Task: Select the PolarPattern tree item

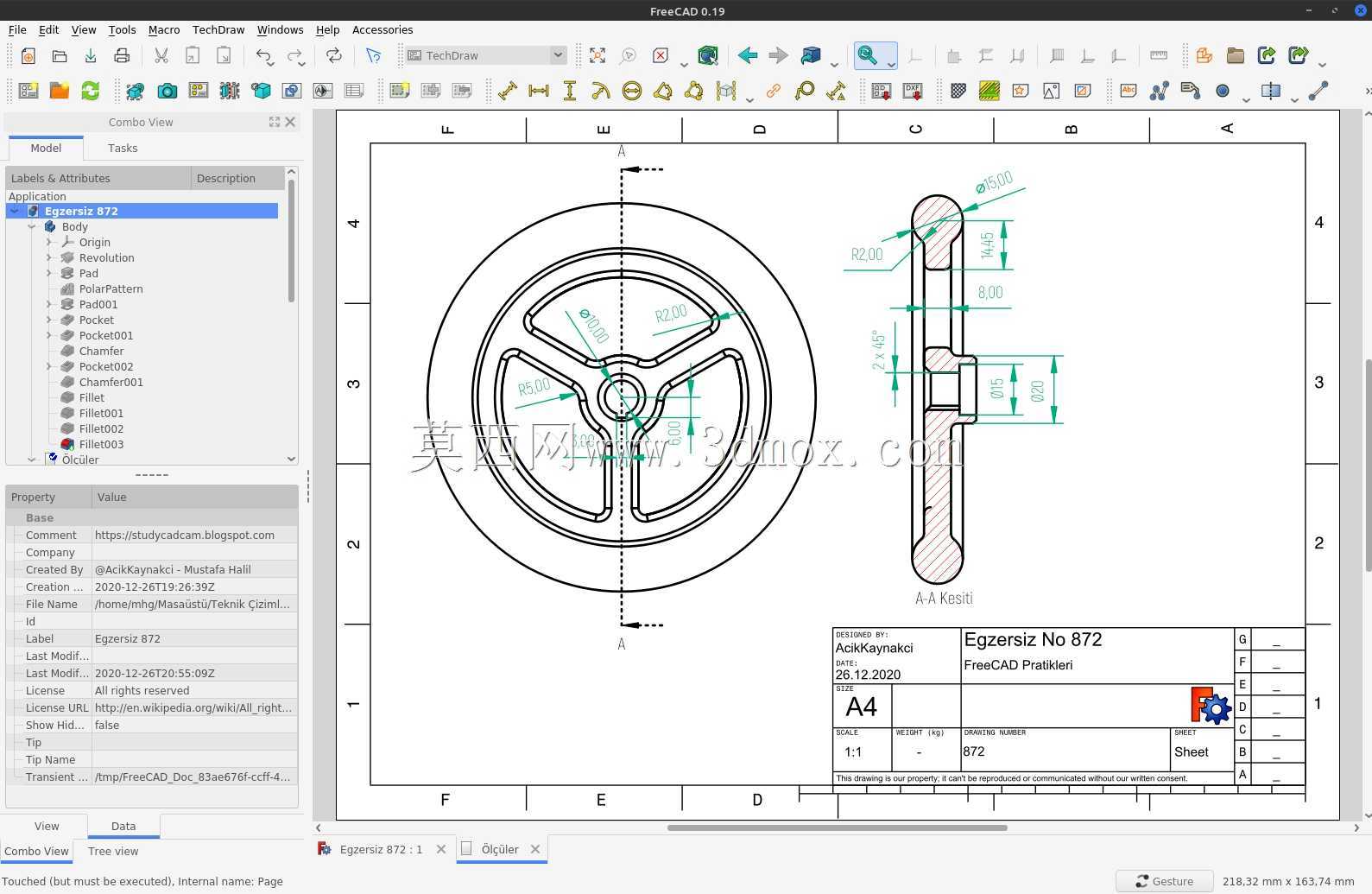Action: point(111,289)
